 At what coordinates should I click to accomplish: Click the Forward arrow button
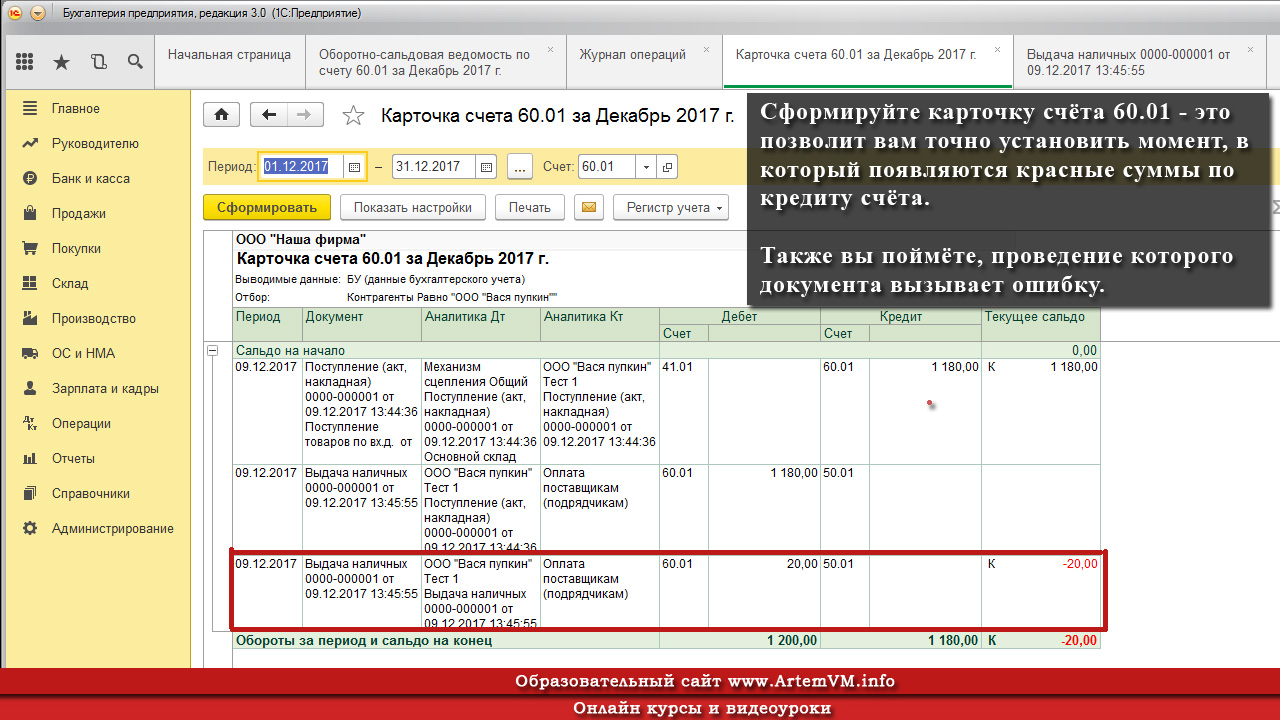pos(305,115)
